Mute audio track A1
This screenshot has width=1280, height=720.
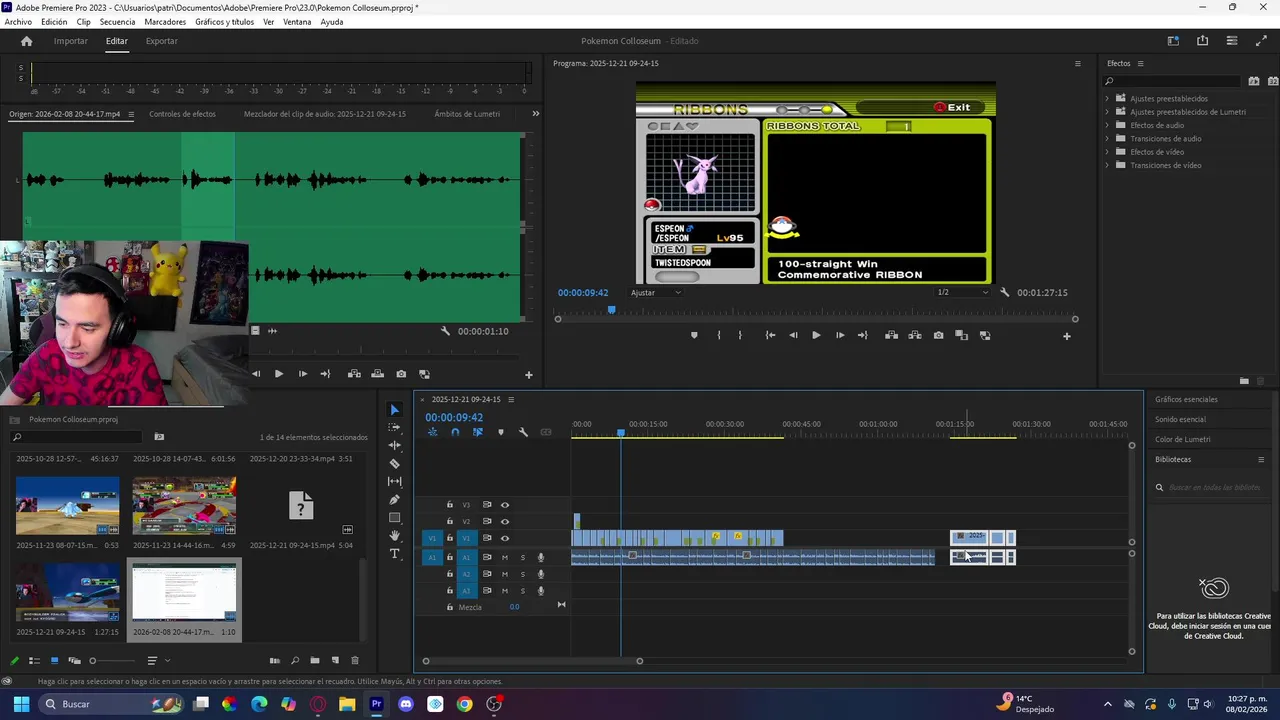coord(504,557)
